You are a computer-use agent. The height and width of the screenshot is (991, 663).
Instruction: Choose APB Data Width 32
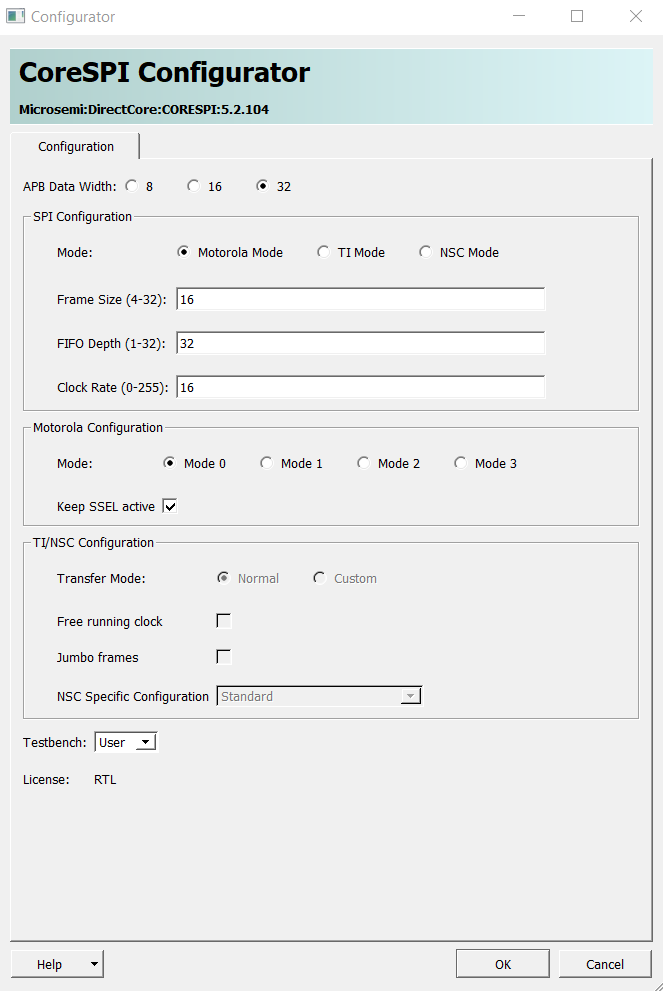pyautogui.click(x=263, y=186)
